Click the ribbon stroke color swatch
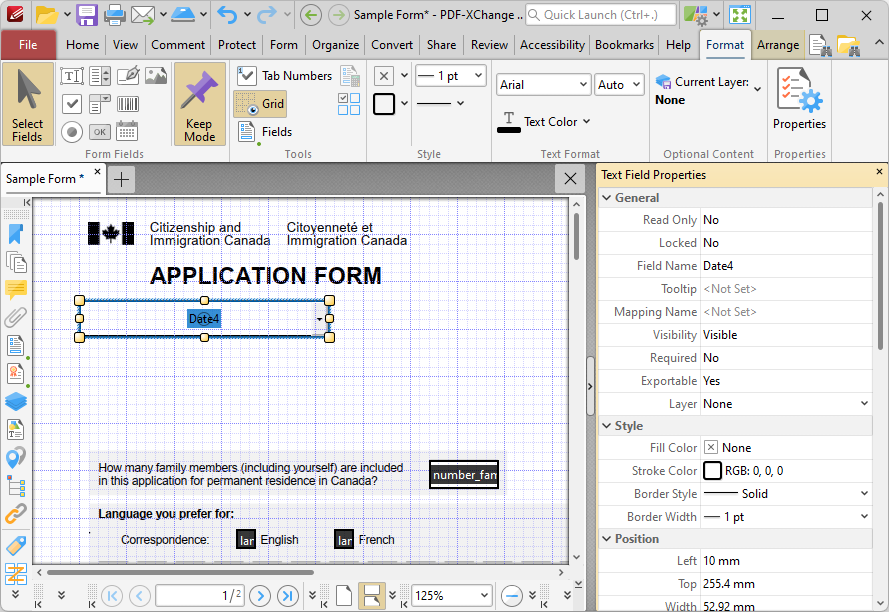 pyautogui.click(x=384, y=104)
